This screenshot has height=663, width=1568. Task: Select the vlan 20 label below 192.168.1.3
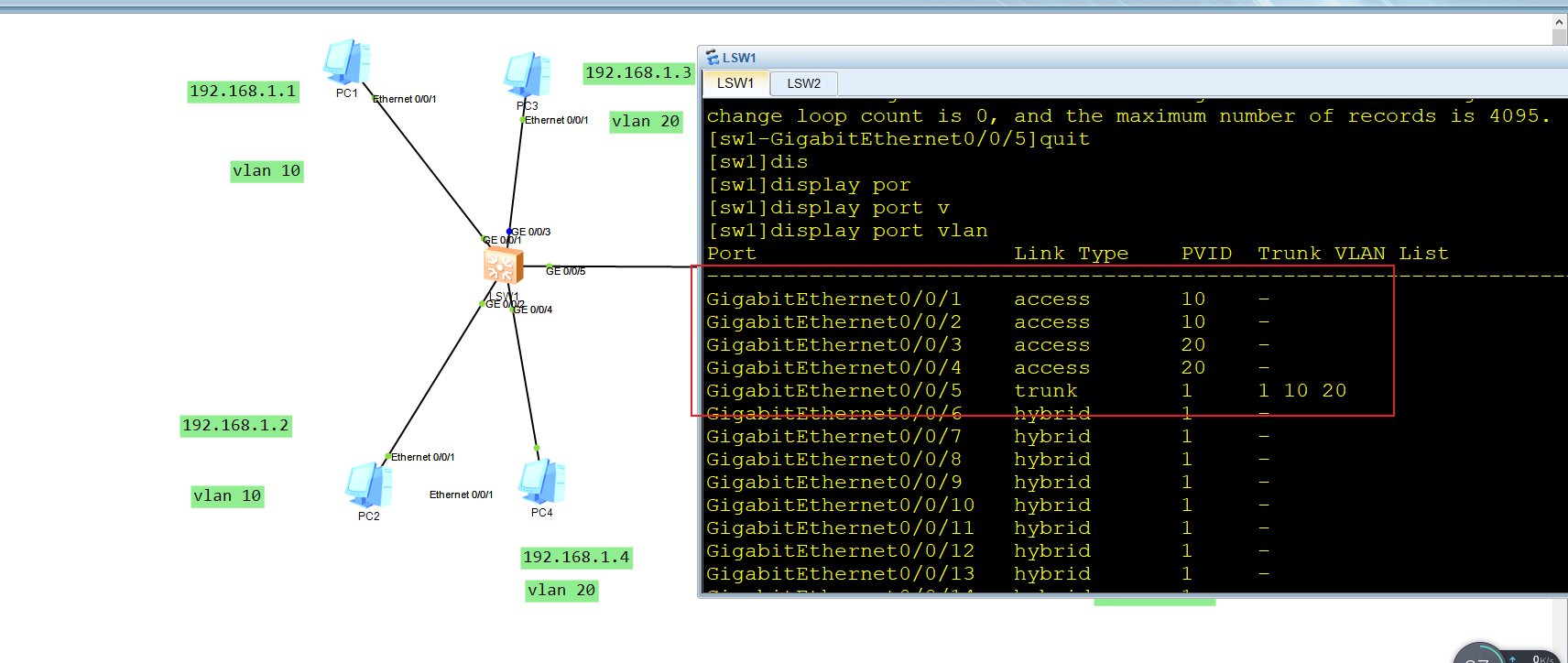pyautogui.click(x=646, y=122)
